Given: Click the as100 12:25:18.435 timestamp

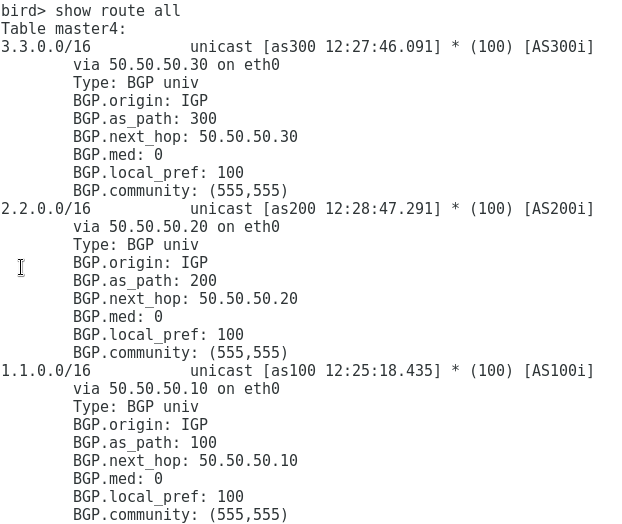Looking at the screenshot, I should (x=352, y=370).
